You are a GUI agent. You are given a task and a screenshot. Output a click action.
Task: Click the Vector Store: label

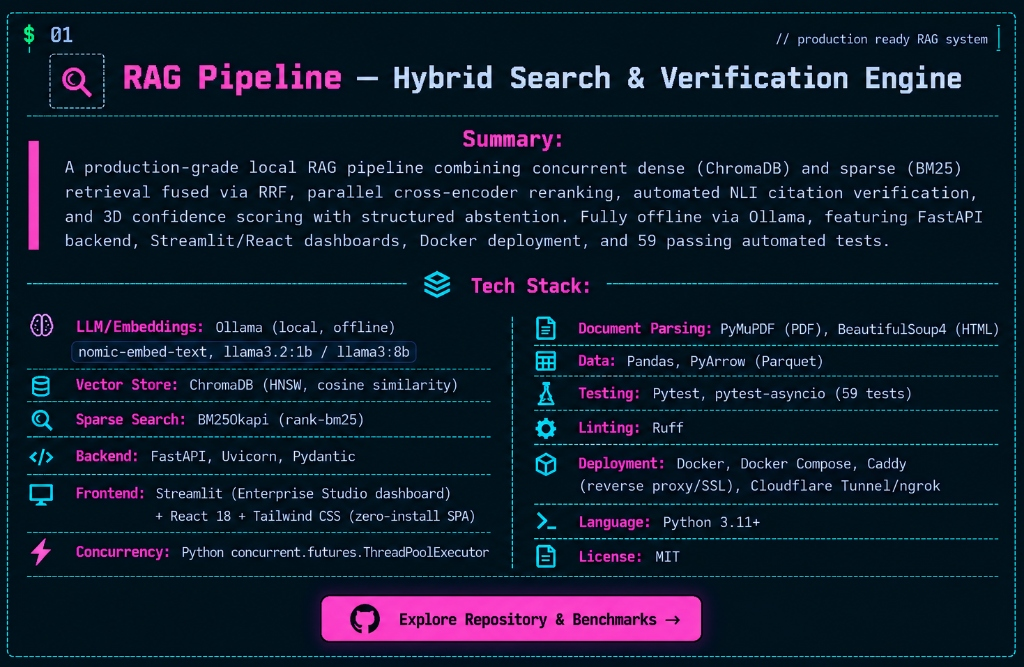click(127, 385)
